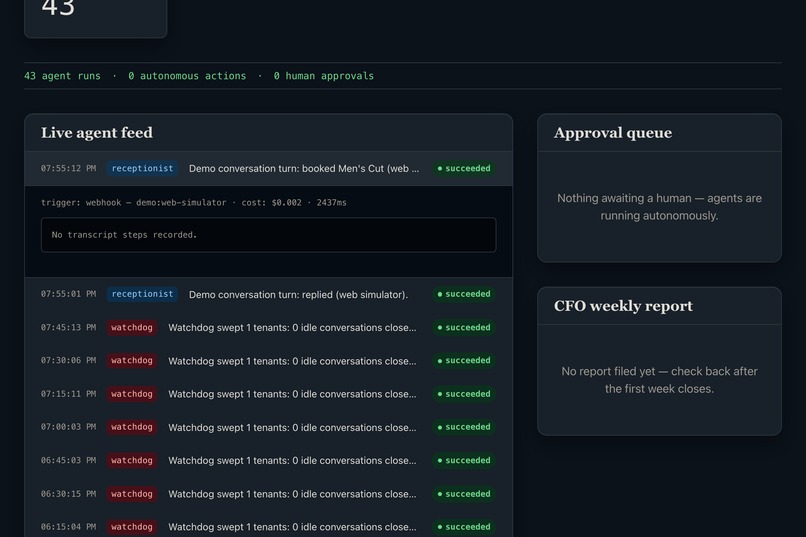Viewport: 806px width, 537px height.
Task: Click the 07:15:11 PM timestamp
Action: click(68, 394)
